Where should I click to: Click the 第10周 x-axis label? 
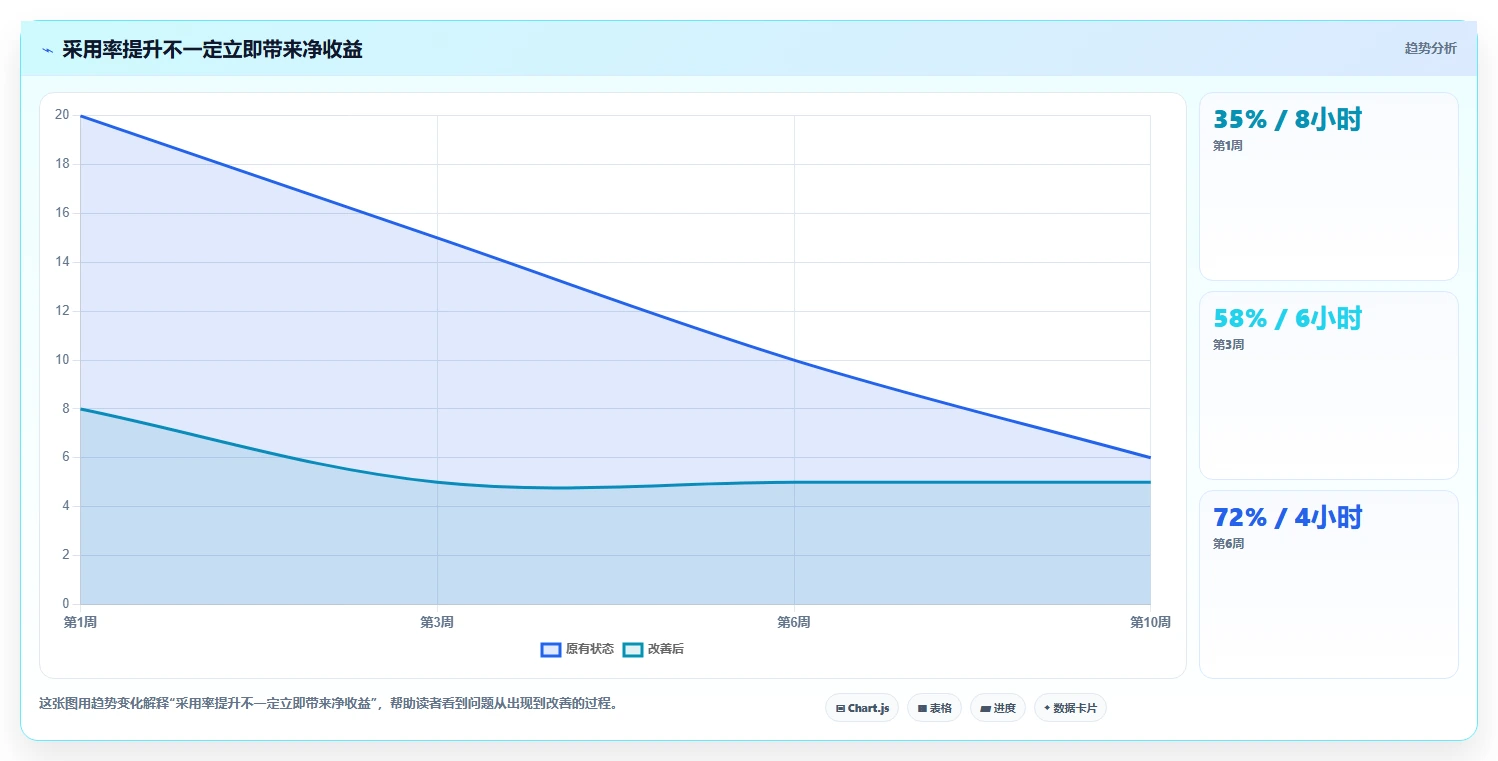1150,622
